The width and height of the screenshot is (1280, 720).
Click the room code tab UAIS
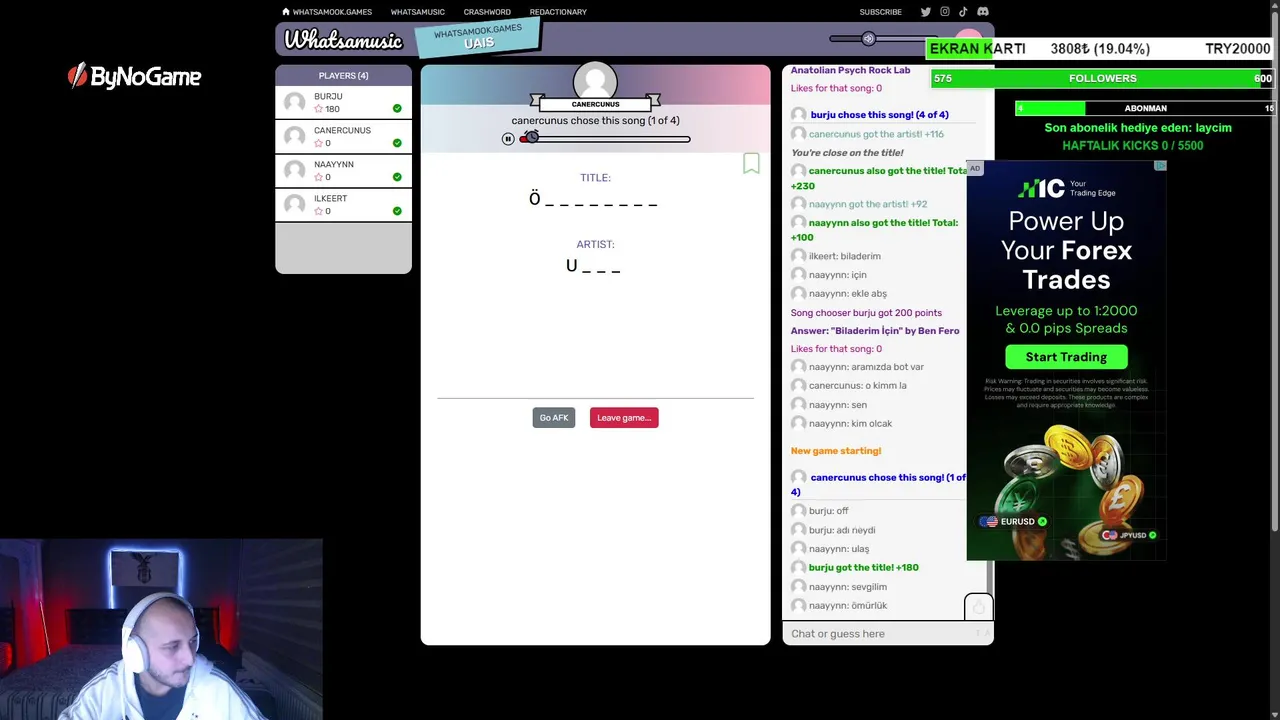point(478,38)
